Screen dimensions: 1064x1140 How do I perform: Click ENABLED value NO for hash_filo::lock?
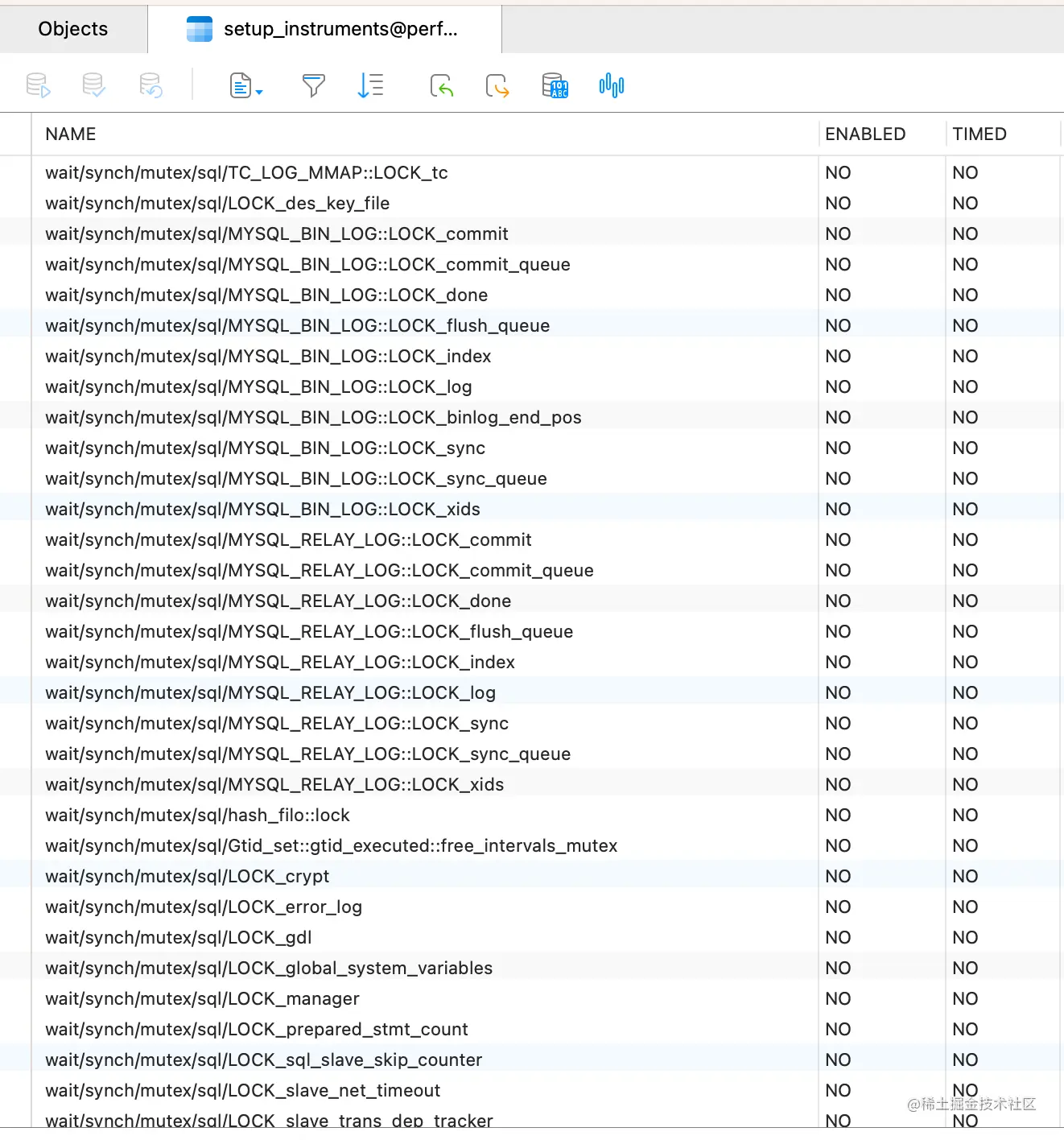[x=838, y=815]
